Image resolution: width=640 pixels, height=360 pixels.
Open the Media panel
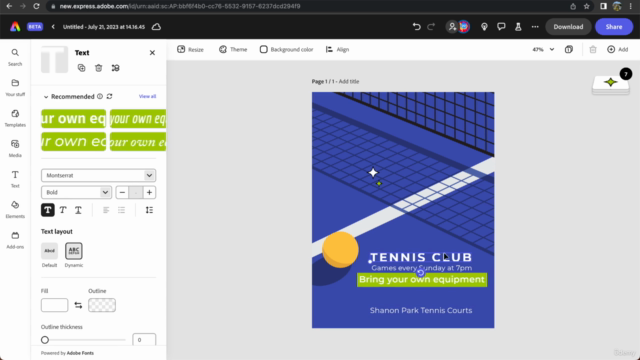[15, 148]
